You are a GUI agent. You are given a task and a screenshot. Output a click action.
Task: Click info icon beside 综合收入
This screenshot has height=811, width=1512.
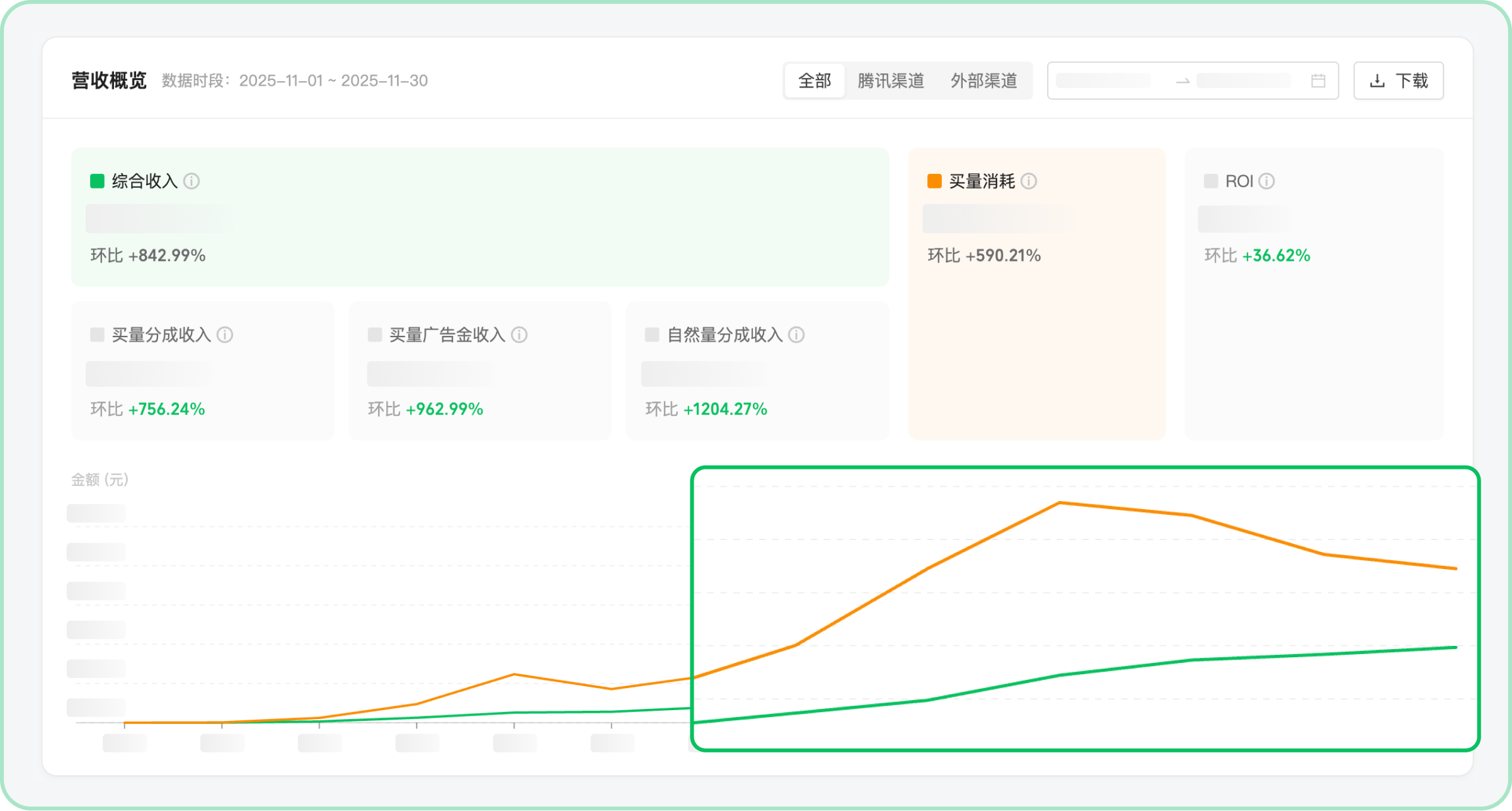click(192, 181)
